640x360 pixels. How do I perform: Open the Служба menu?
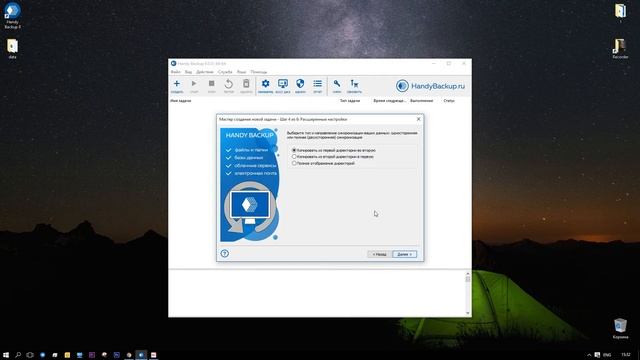[x=225, y=72]
